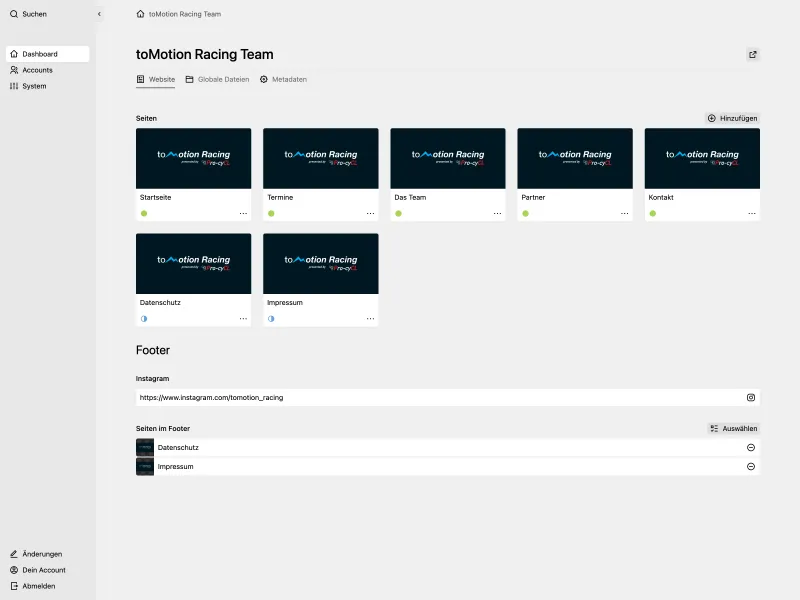Open System settings via the sliders icon
The image size is (800, 600).
click(x=14, y=86)
